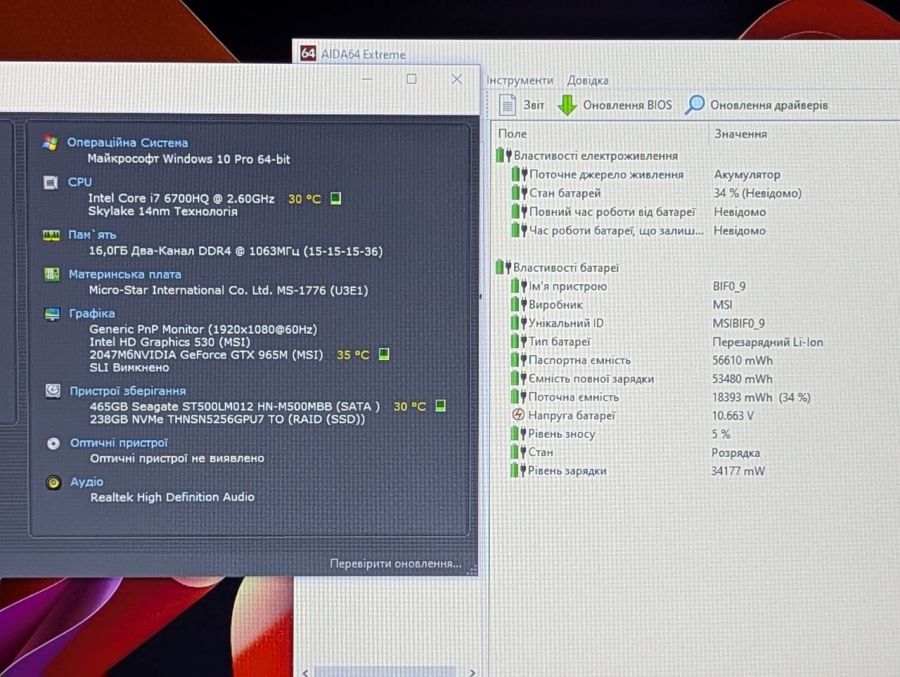Click the Графіка heading link
The width and height of the screenshot is (900, 677).
92,314
